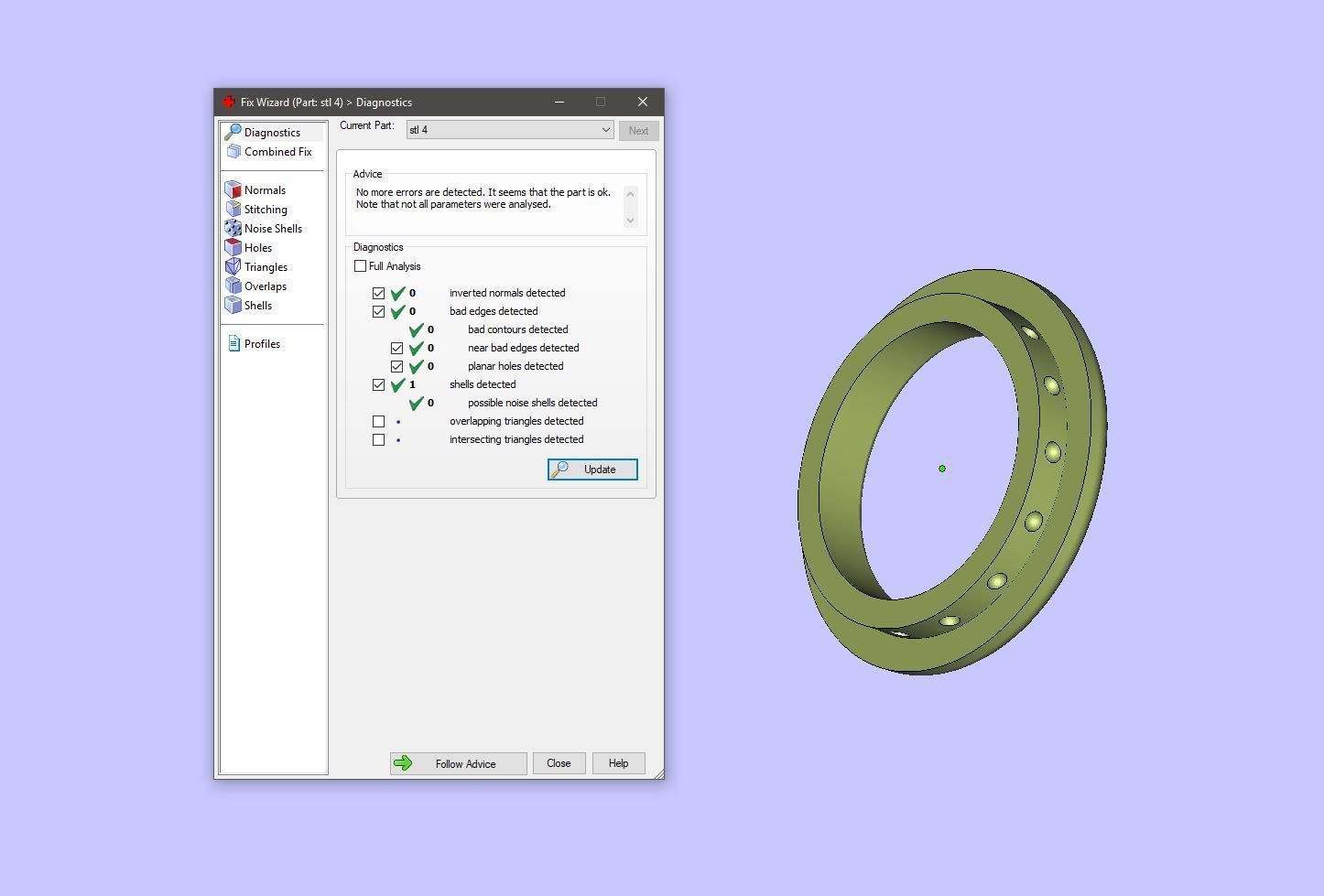The image size is (1324, 896).
Task: Open the Profiles page
Action: (262, 344)
